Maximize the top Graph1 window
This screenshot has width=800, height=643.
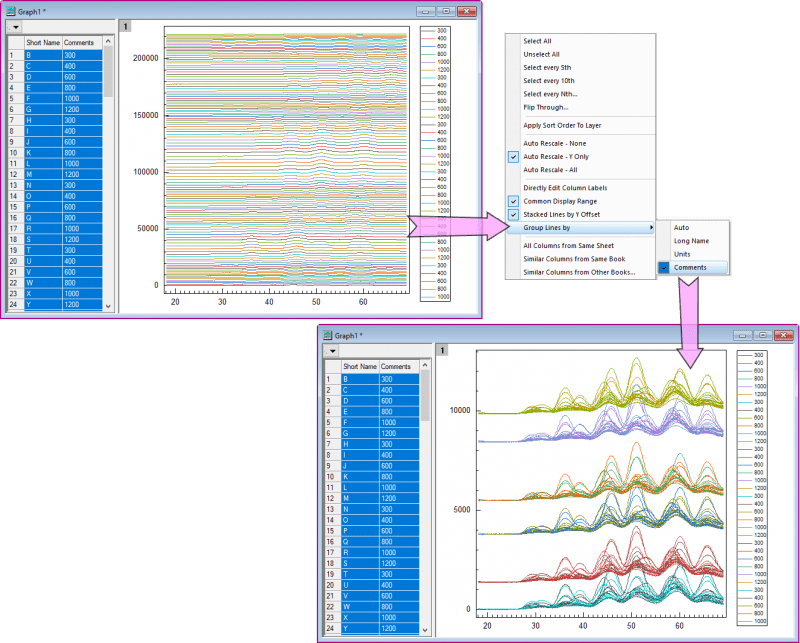pyautogui.click(x=446, y=11)
